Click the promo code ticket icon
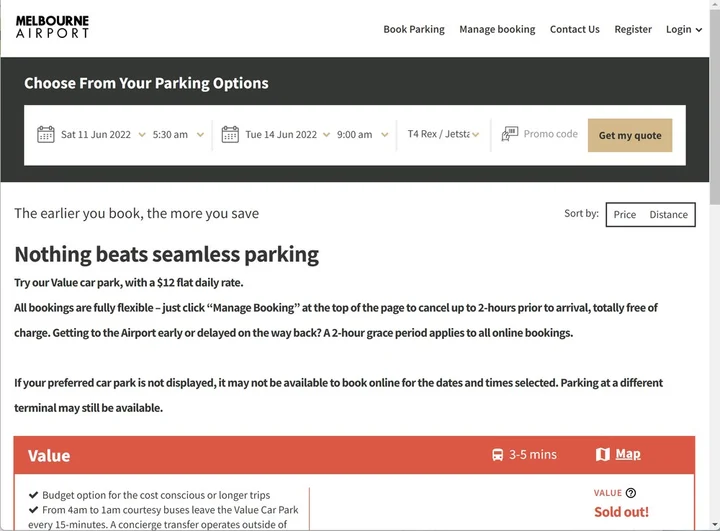 [510, 134]
